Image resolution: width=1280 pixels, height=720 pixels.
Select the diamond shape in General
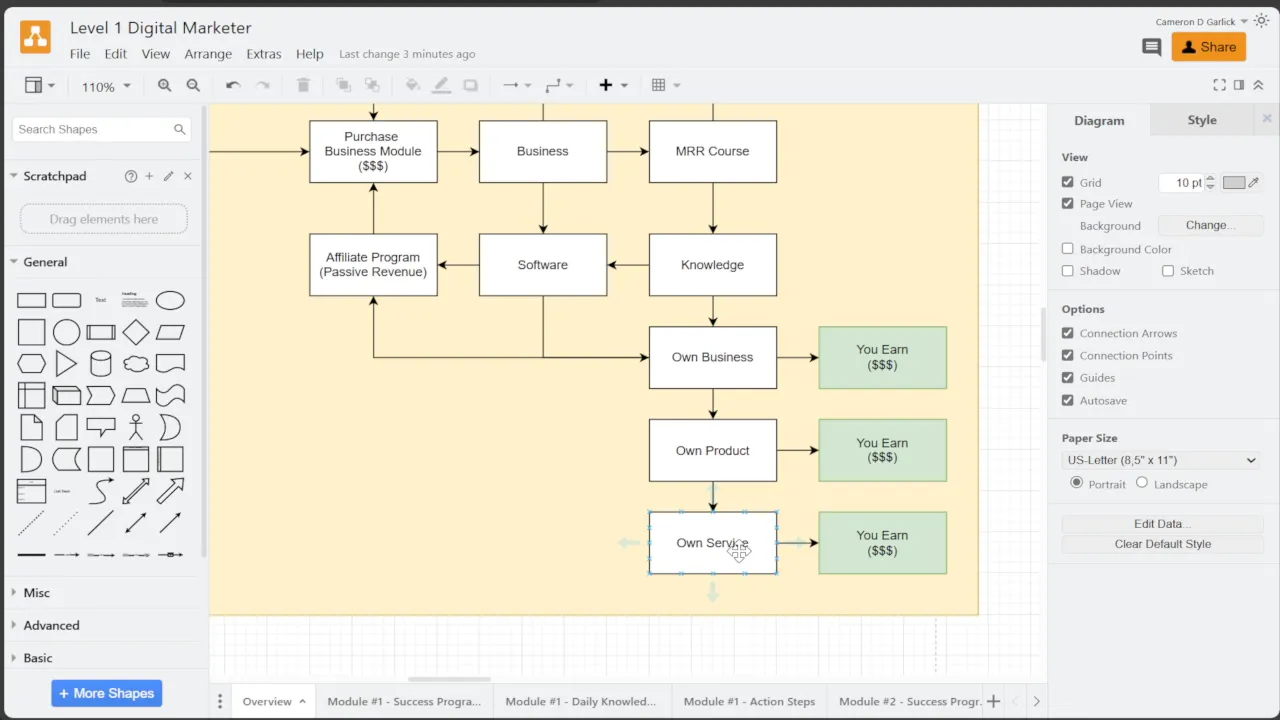pos(136,332)
